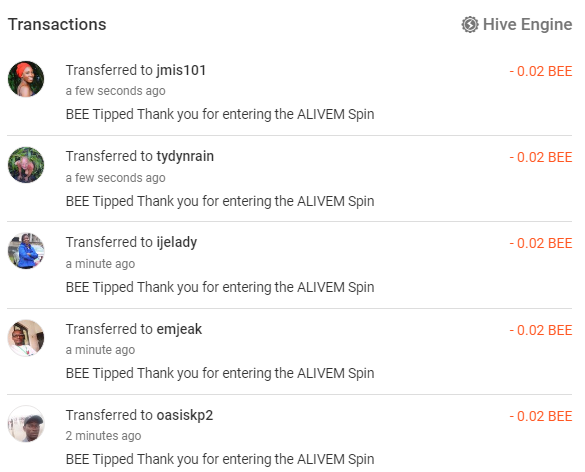This screenshot has width=585, height=472.
Task: Visit the tydynrain username link
Action: pos(185,157)
